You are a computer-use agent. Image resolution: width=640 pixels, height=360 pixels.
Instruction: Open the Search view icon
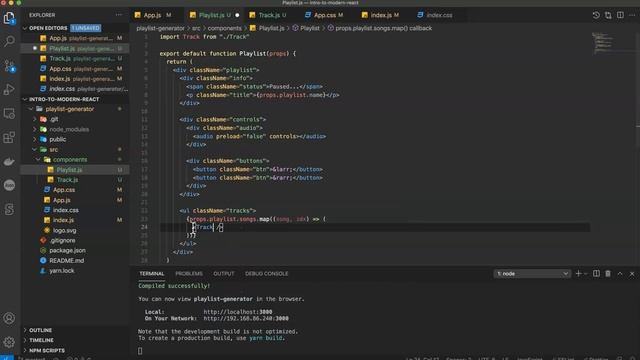pyautogui.click(x=9, y=41)
